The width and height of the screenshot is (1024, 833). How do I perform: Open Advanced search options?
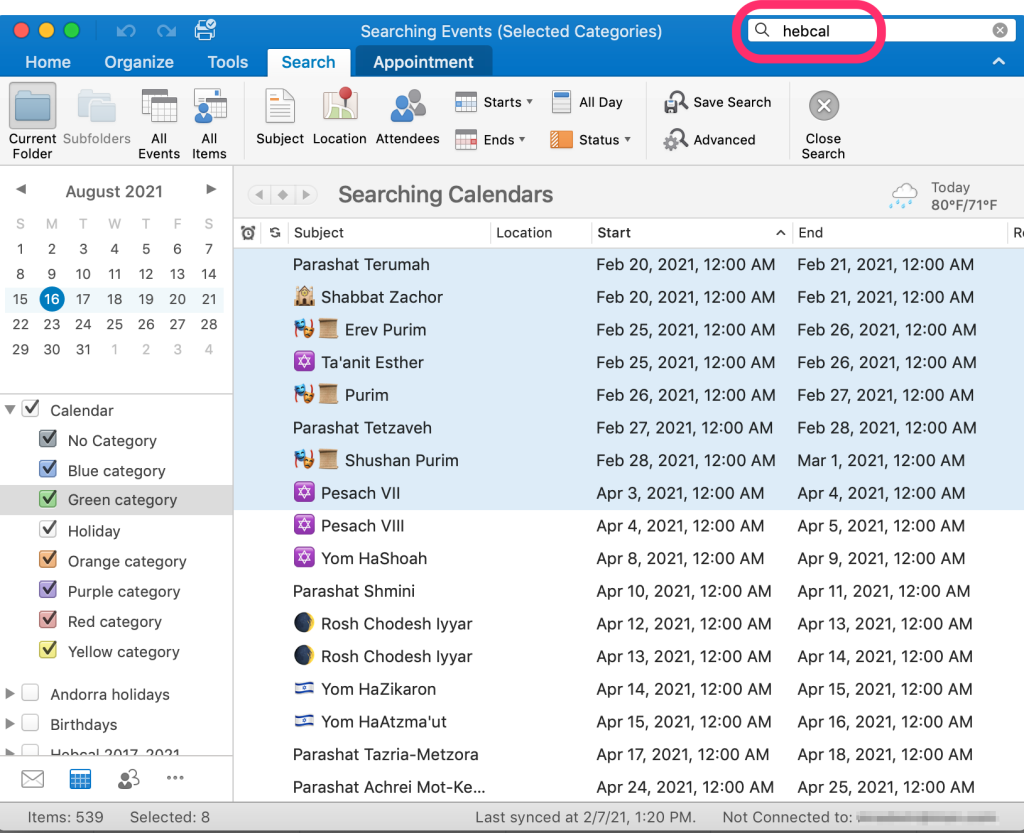[x=710, y=139]
